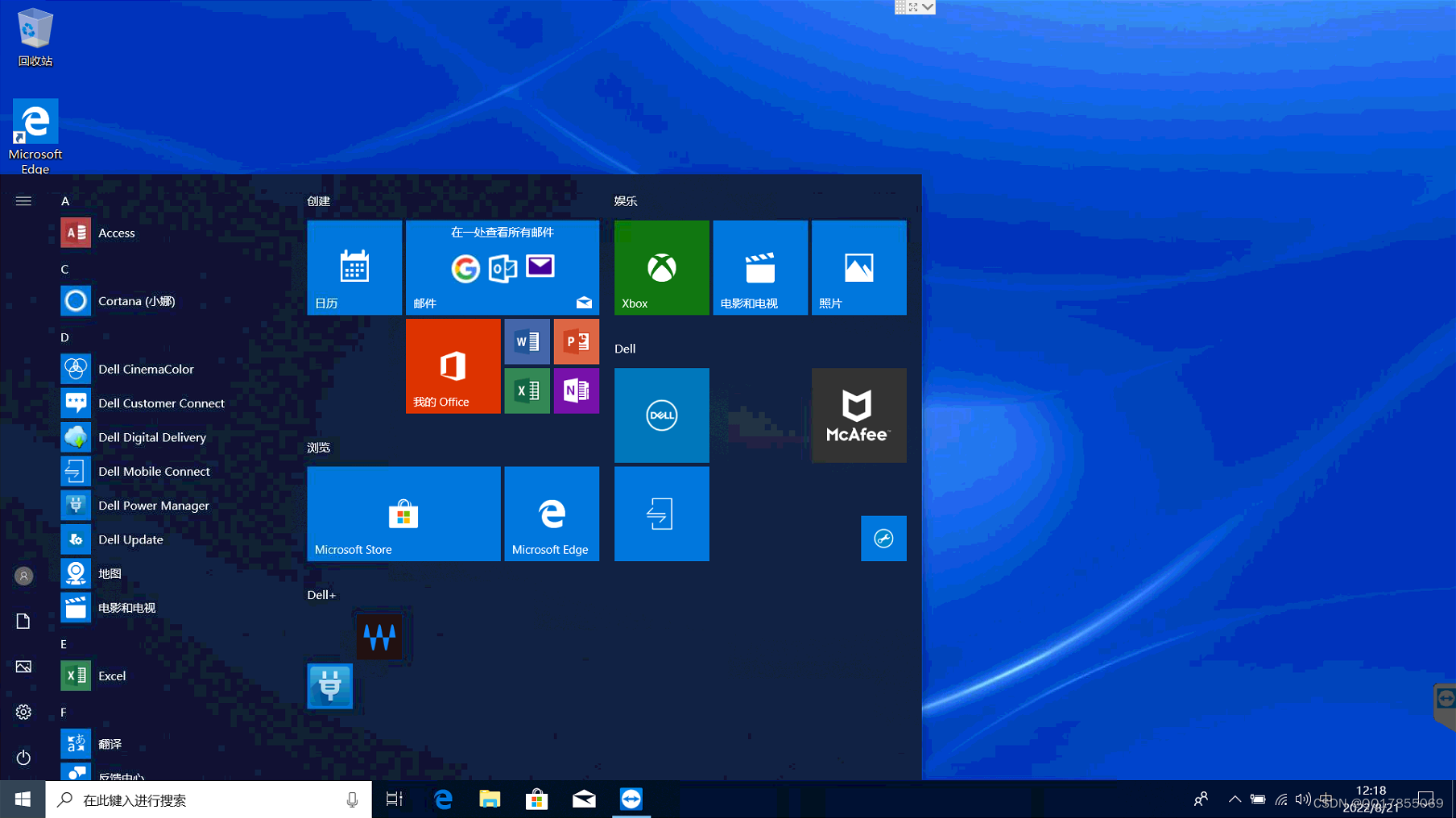Image resolution: width=1456 pixels, height=818 pixels.
Task: Open the Power options button
Action: (x=23, y=758)
